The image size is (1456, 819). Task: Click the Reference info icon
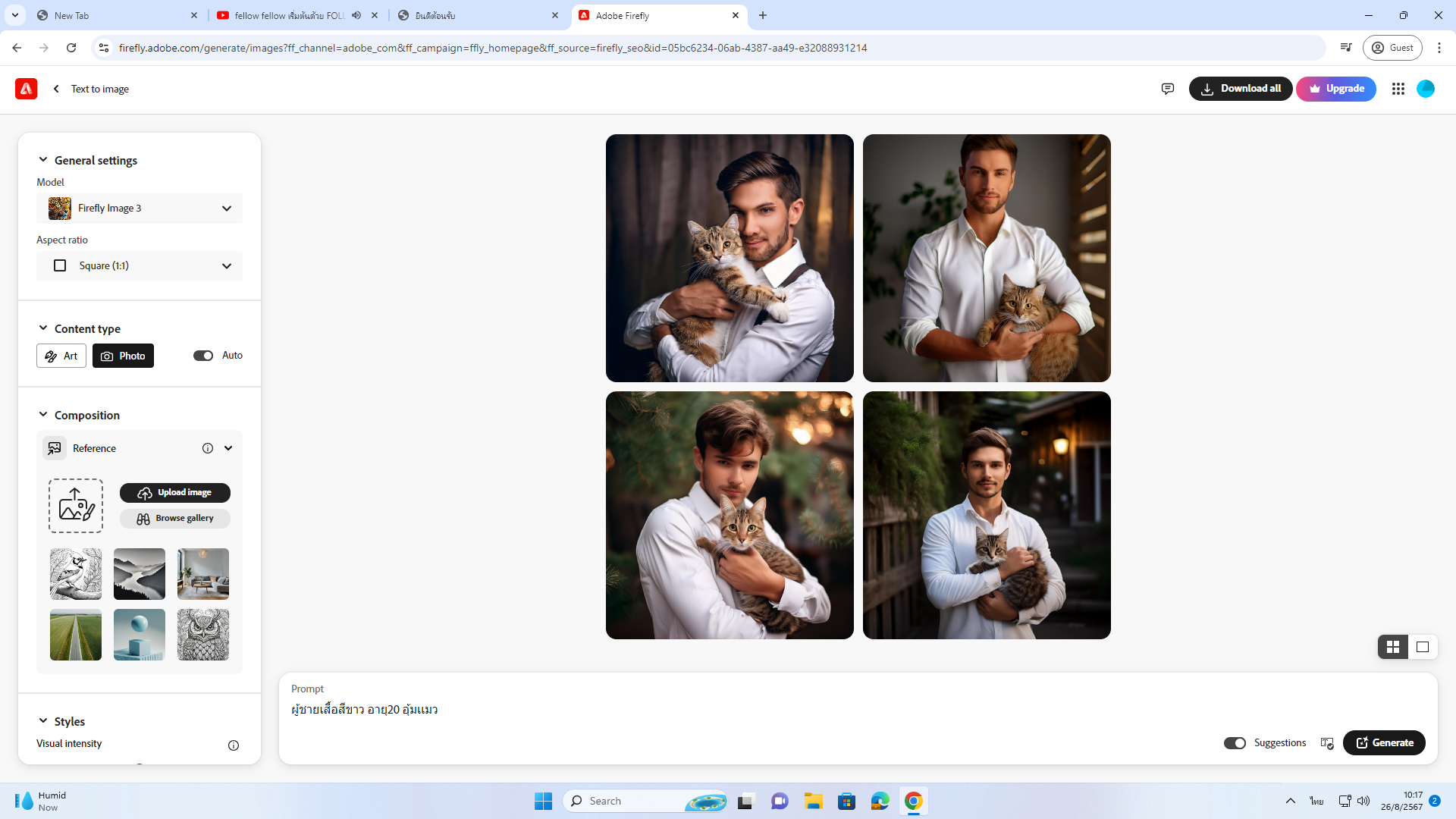pos(207,448)
